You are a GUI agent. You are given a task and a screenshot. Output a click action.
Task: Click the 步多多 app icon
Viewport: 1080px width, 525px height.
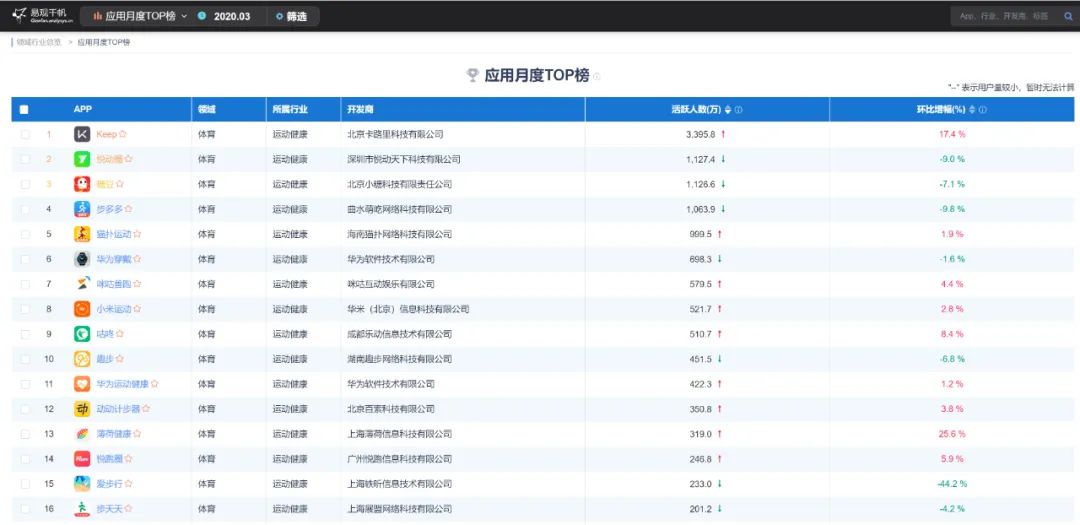(x=82, y=209)
